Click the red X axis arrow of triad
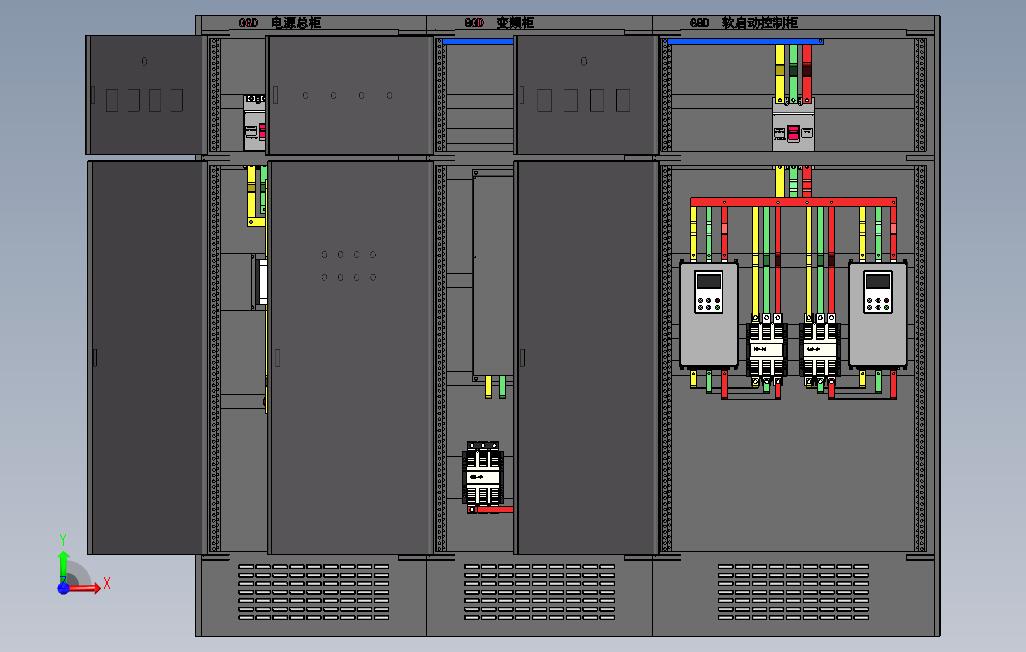Image resolution: width=1026 pixels, height=652 pixels. click(x=86, y=587)
